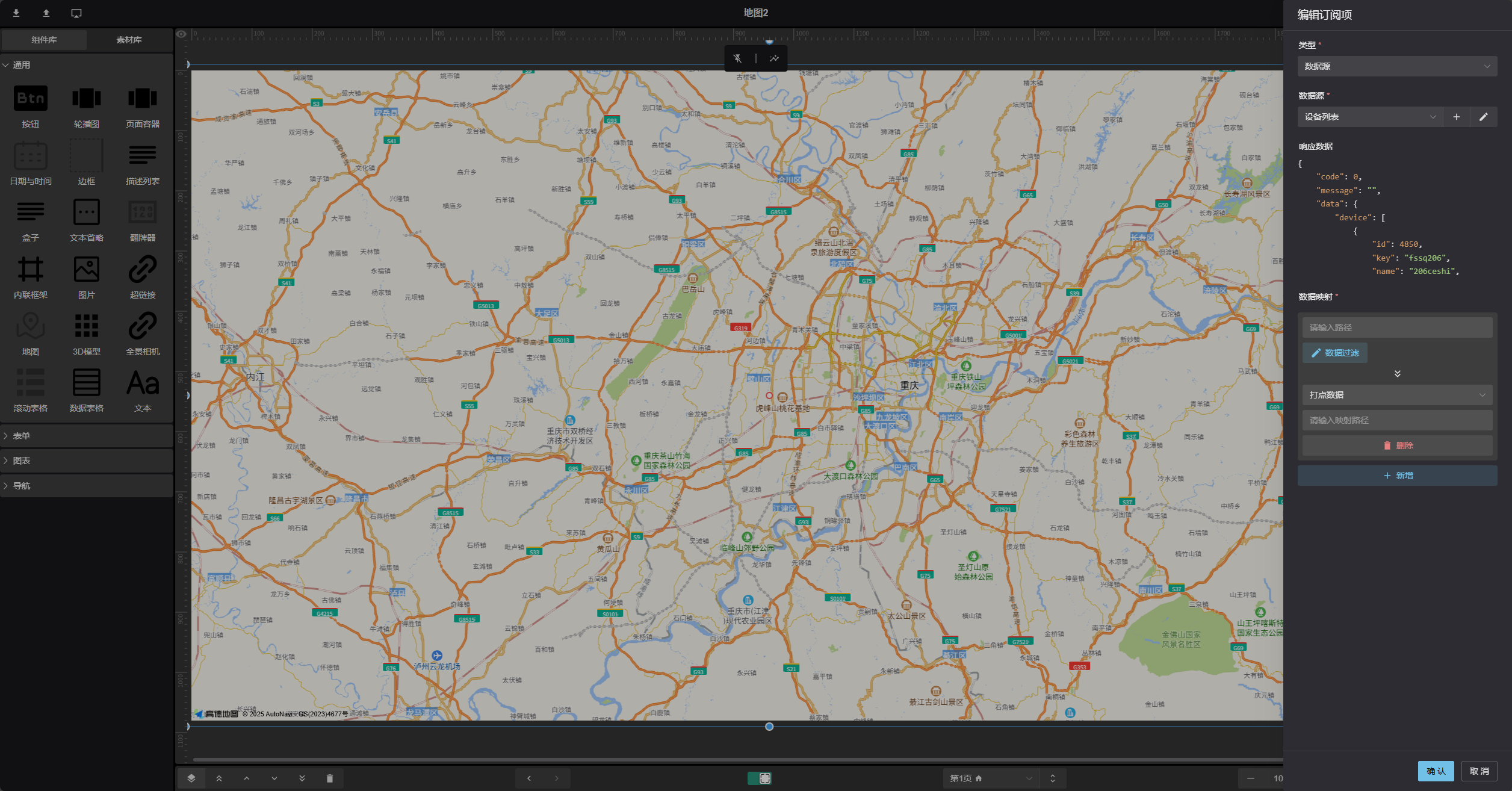Move layer to top with double-up arrow
The height and width of the screenshot is (791, 1512).
(x=219, y=778)
